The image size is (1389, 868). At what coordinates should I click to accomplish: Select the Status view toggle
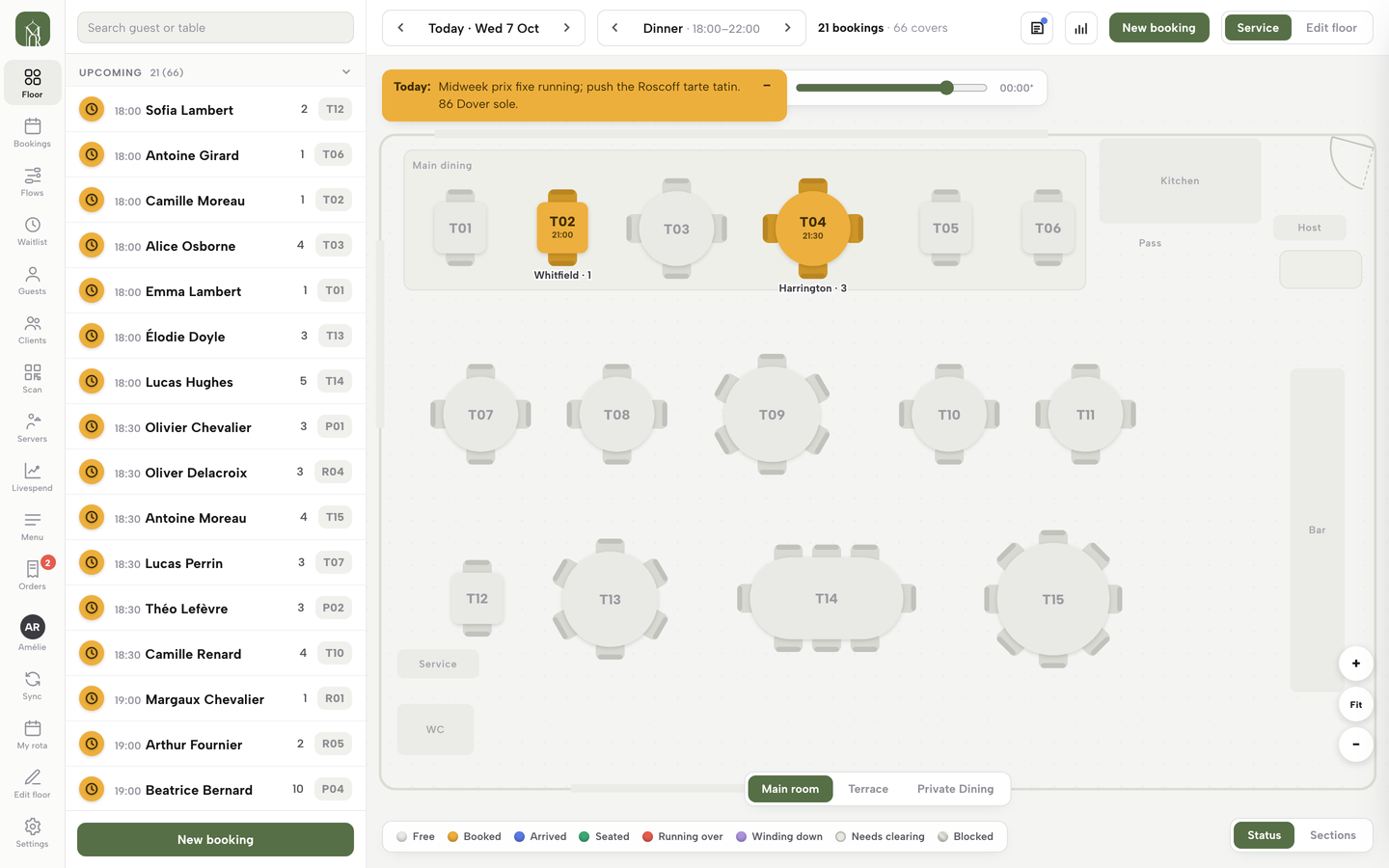coord(1264,835)
